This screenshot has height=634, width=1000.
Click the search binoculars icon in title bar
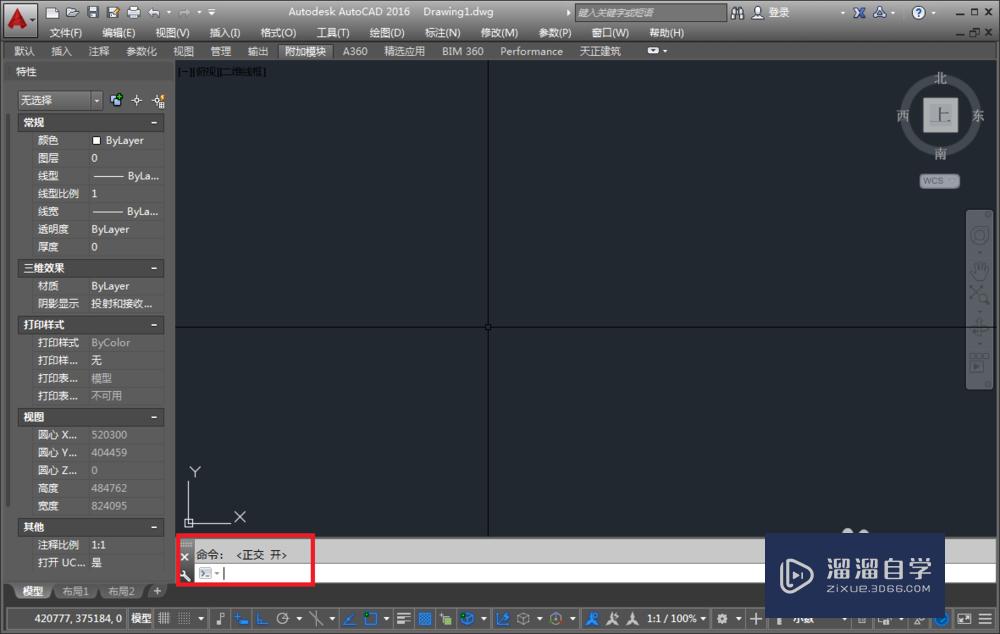[x=738, y=12]
